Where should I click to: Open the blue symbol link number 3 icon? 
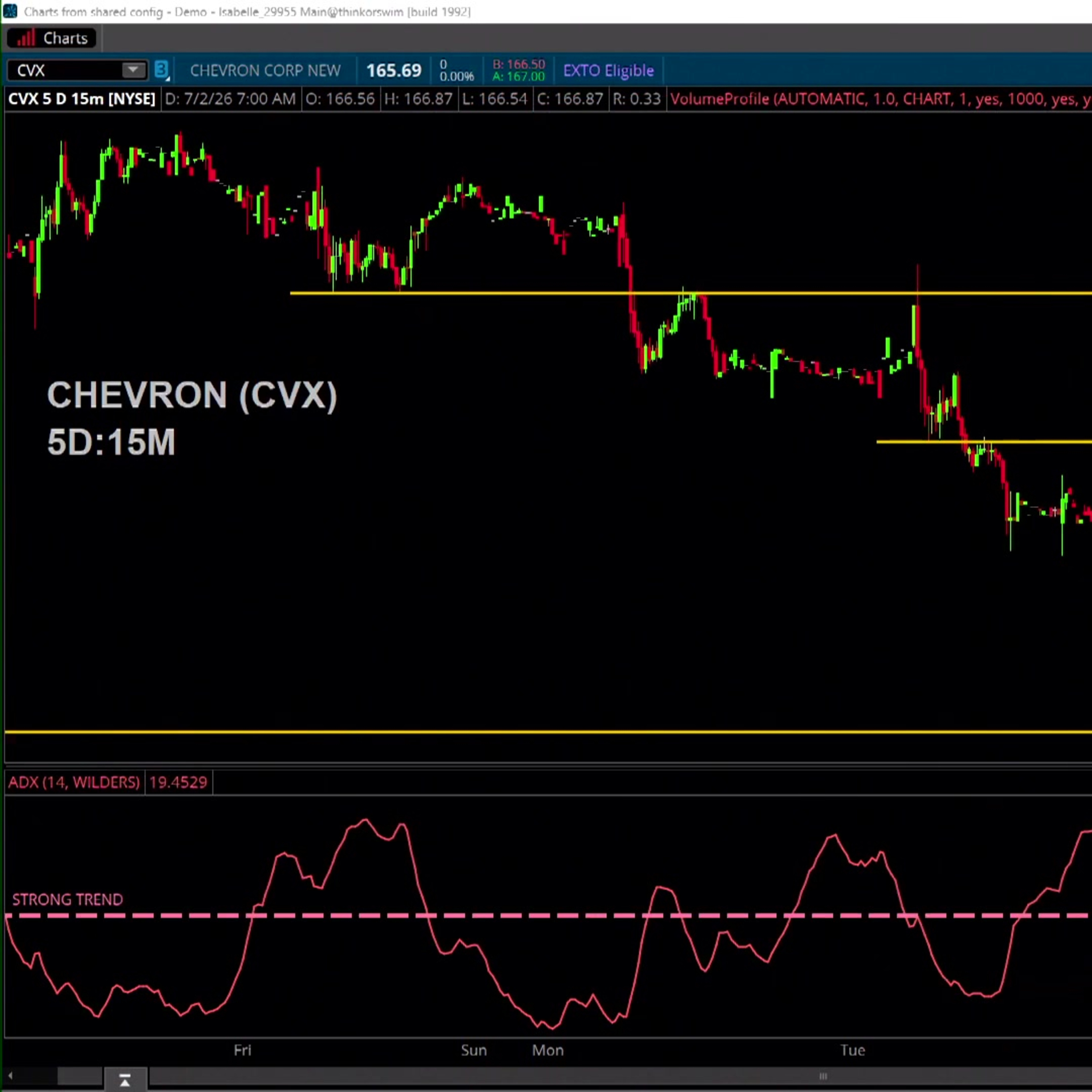point(162,70)
